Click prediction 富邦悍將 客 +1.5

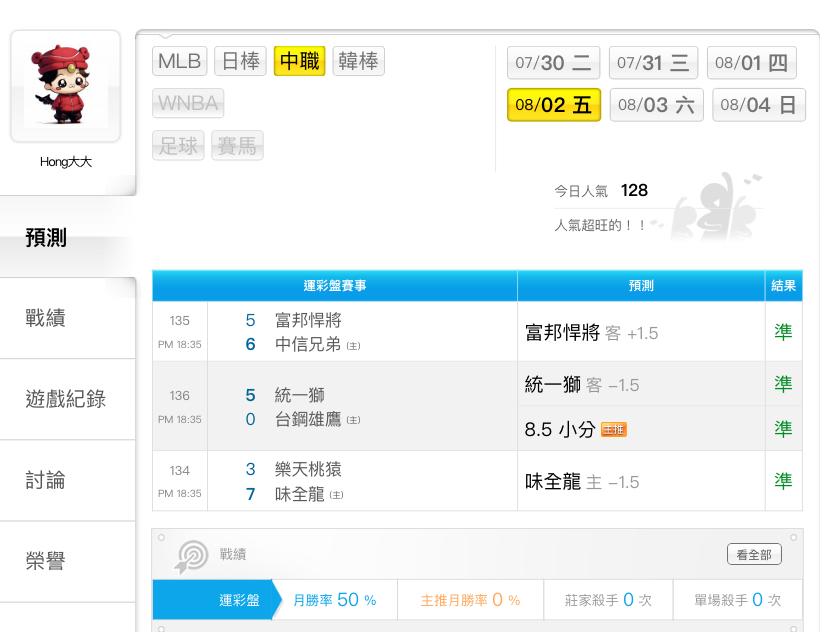pos(591,333)
